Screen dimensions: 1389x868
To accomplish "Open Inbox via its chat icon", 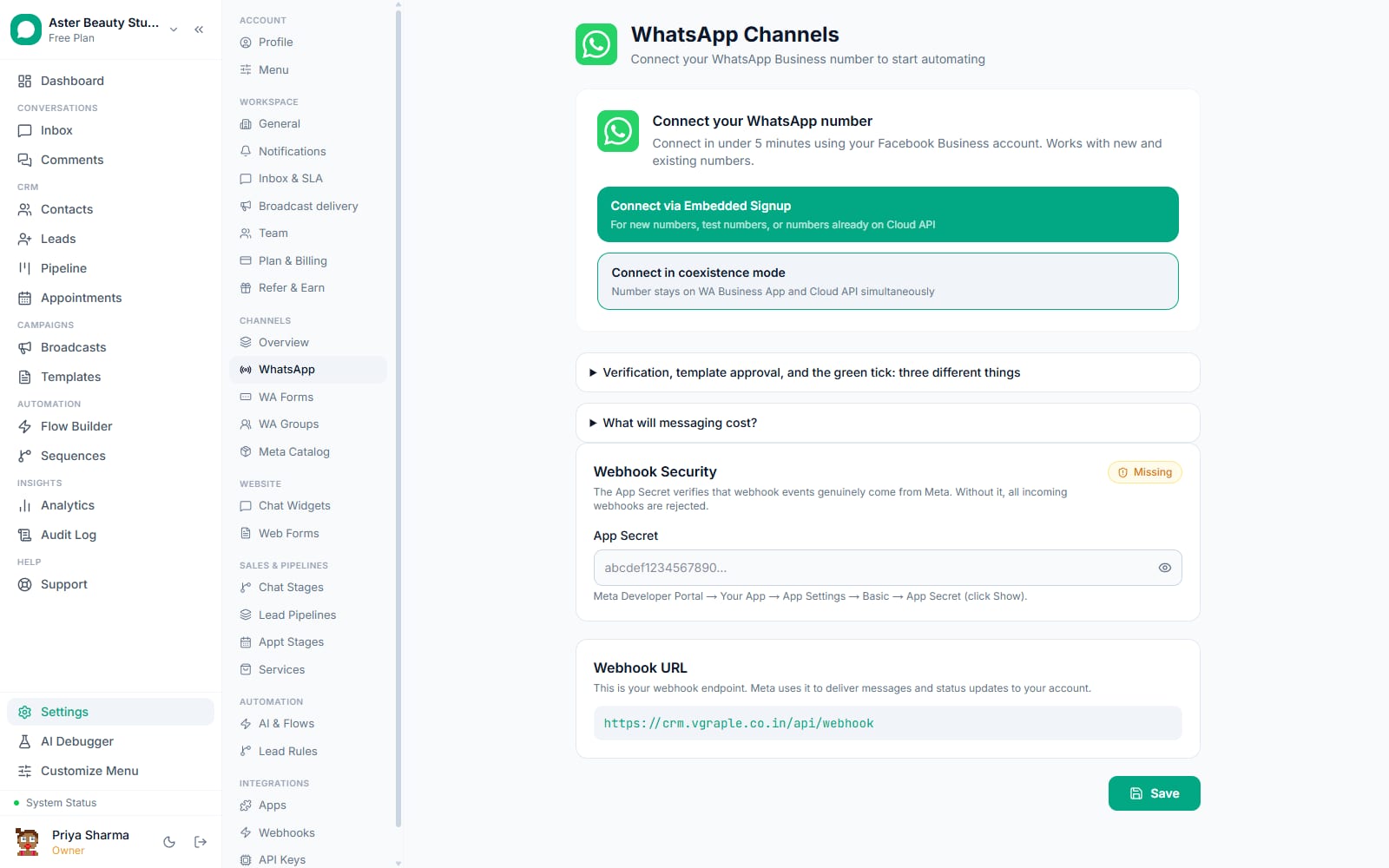I will coord(24,130).
